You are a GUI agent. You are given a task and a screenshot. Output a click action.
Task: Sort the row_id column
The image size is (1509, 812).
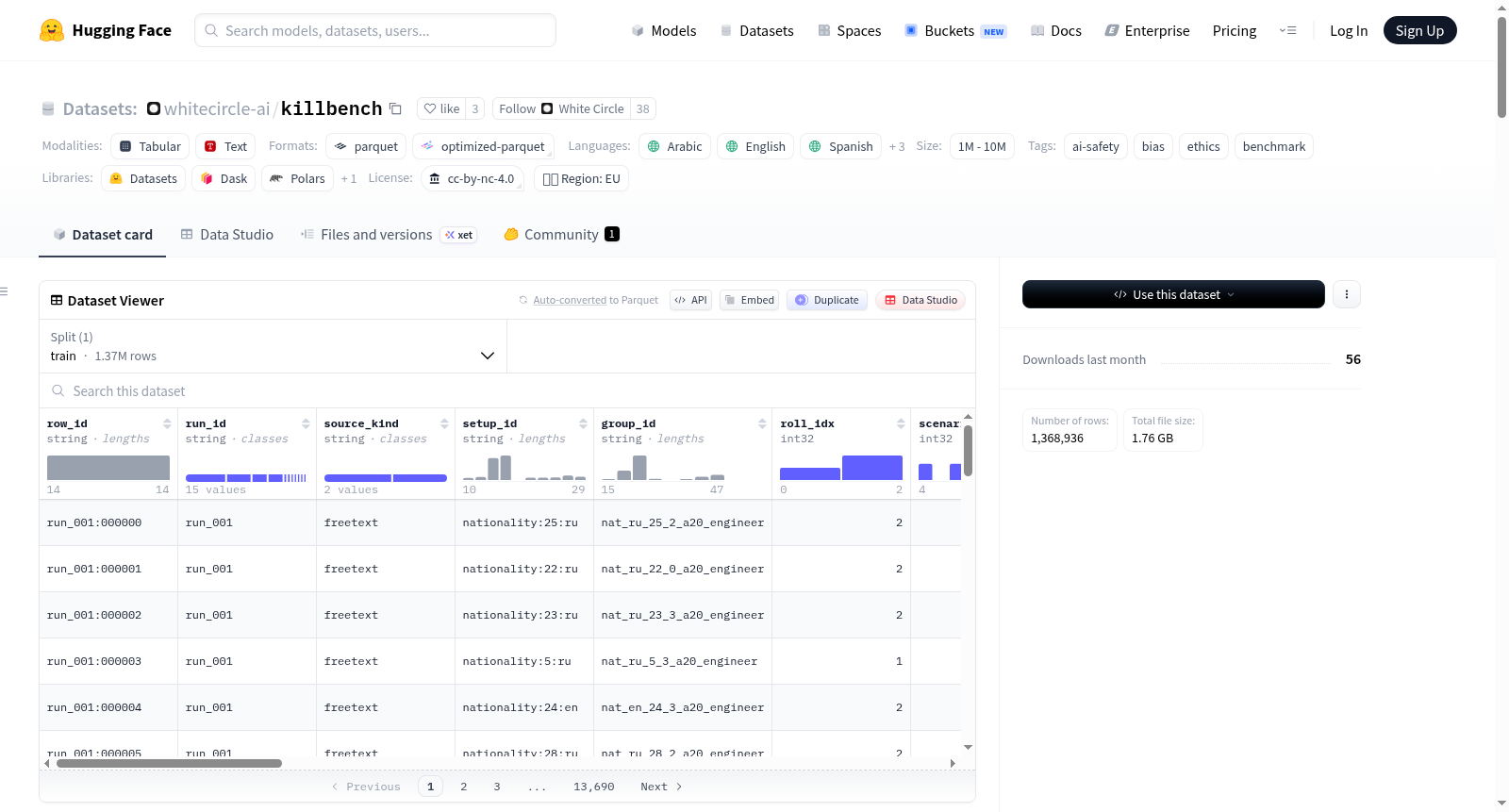(167, 423)
